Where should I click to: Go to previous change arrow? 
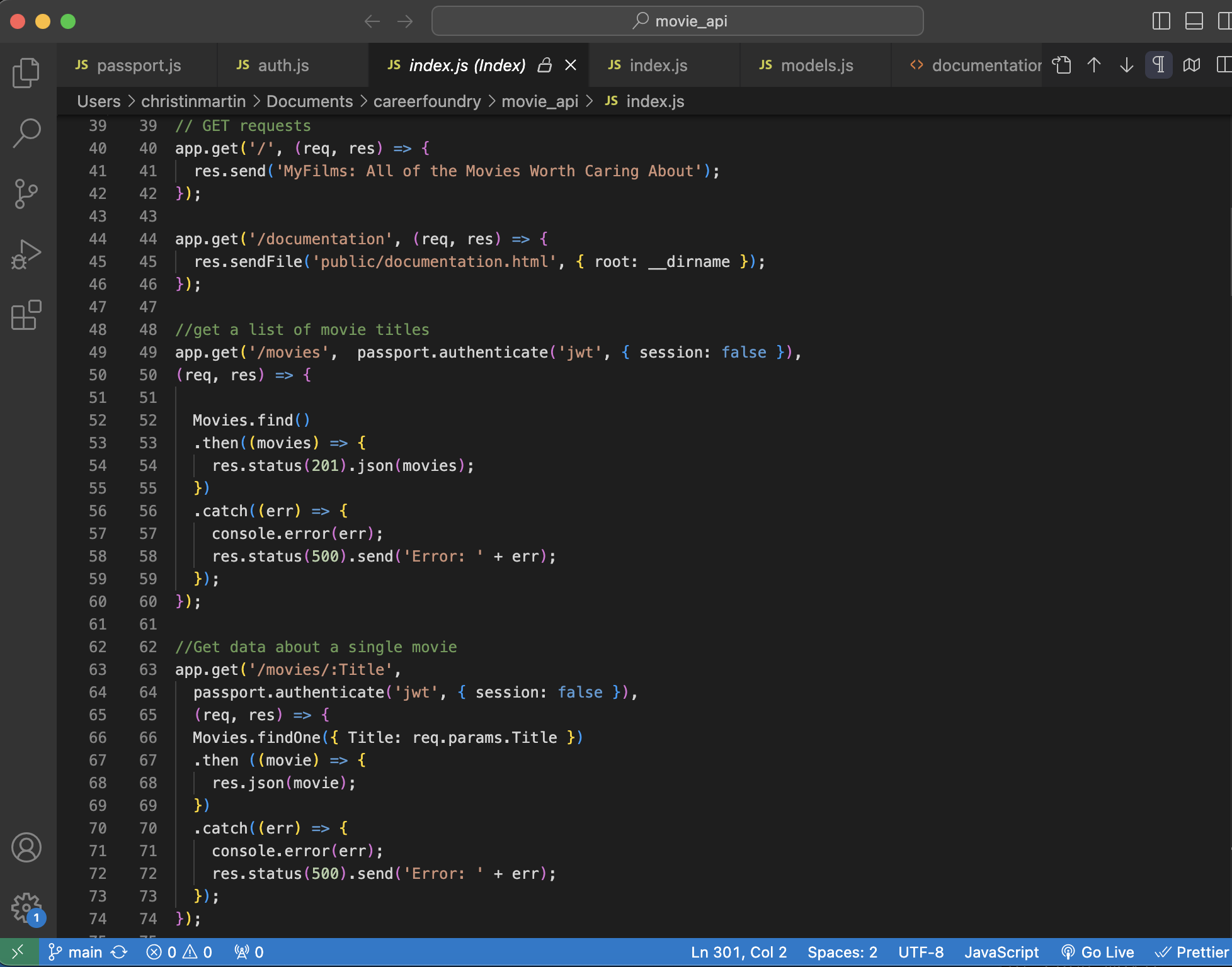pyautogui.click(x=1094, y=65)
